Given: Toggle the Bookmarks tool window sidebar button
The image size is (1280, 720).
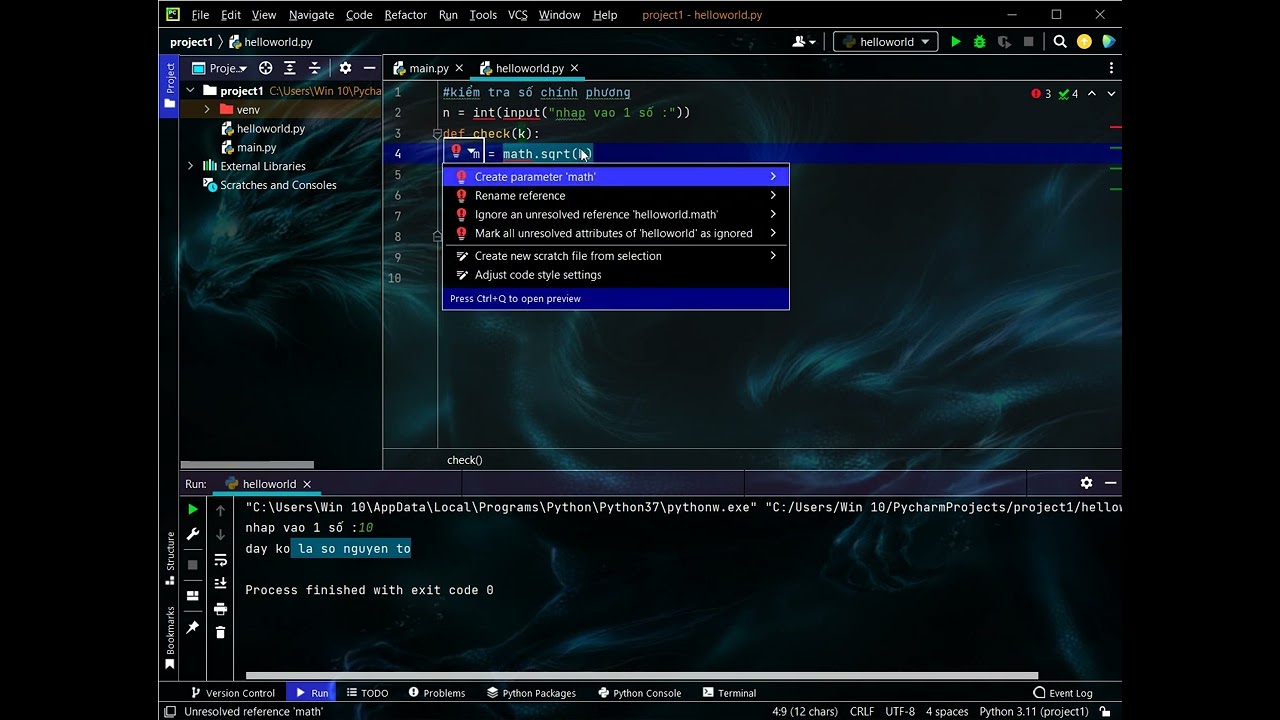Looking at the screenshot, I should (170, 637).
